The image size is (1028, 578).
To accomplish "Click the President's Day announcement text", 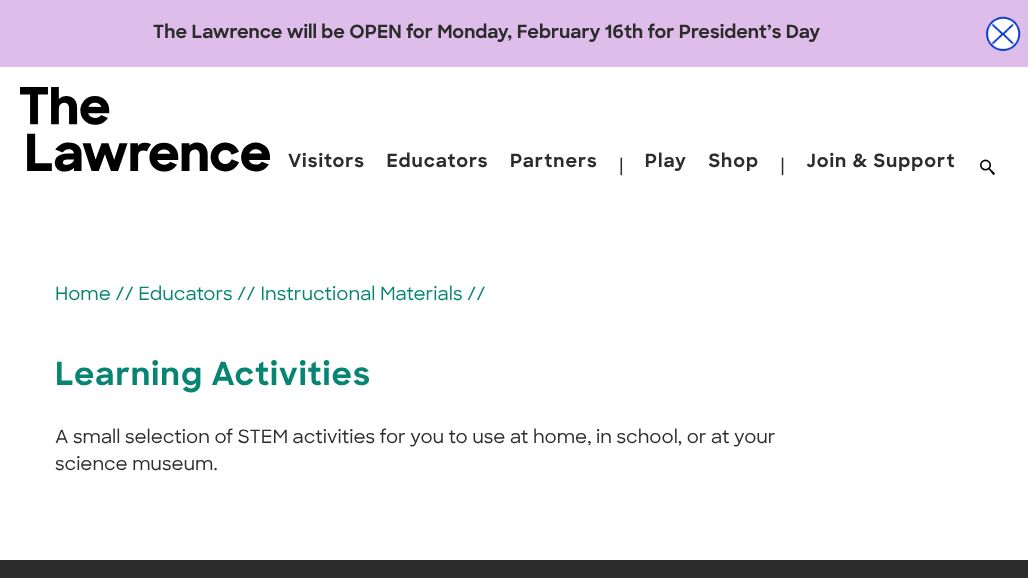I will (x=486, y=32).
